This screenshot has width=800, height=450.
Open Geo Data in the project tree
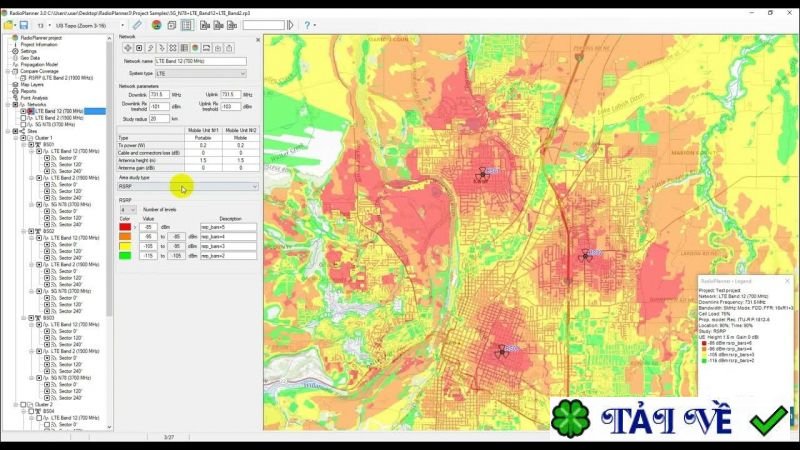click(x=30, y=58)
